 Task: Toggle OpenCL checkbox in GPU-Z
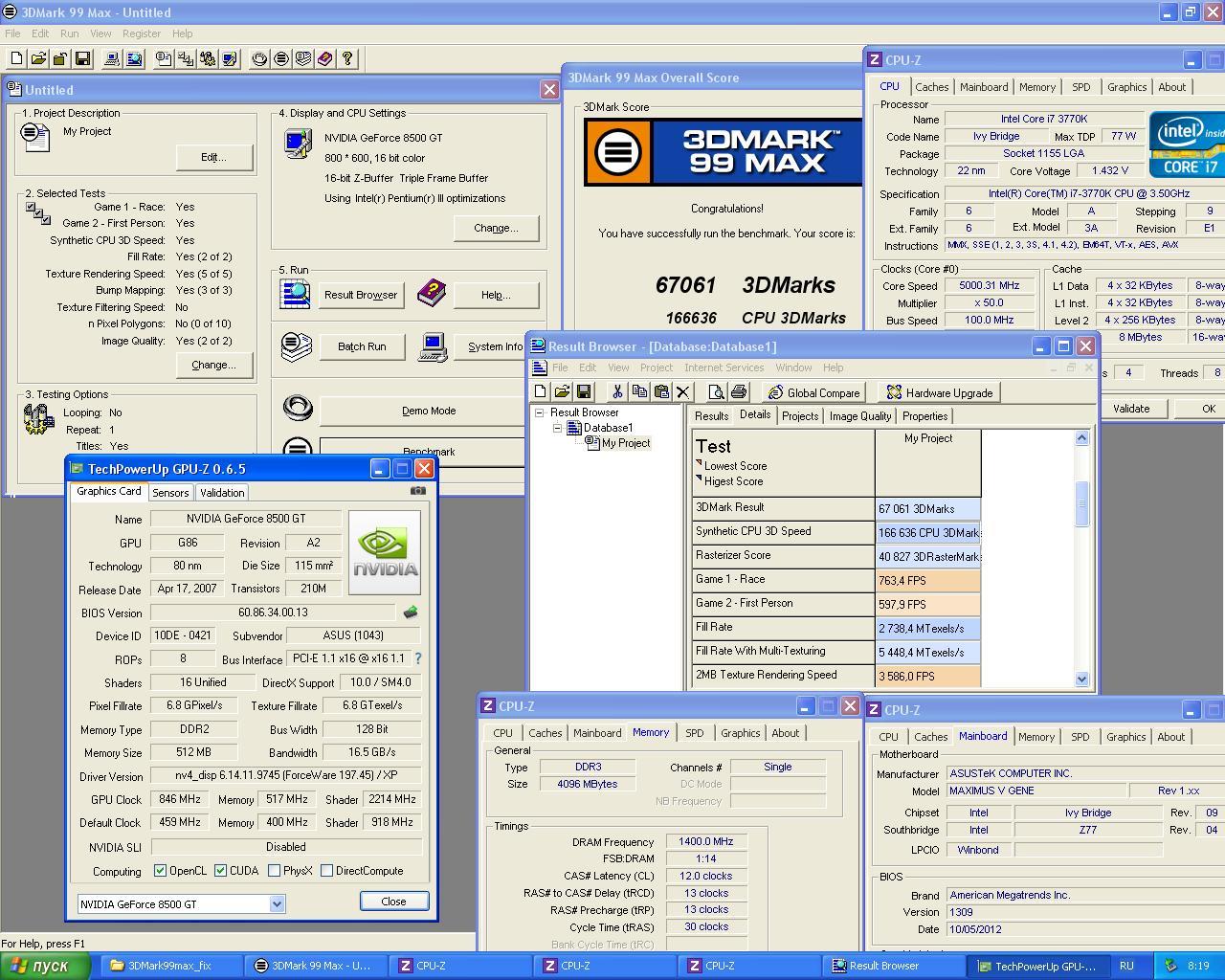(161, 871)
